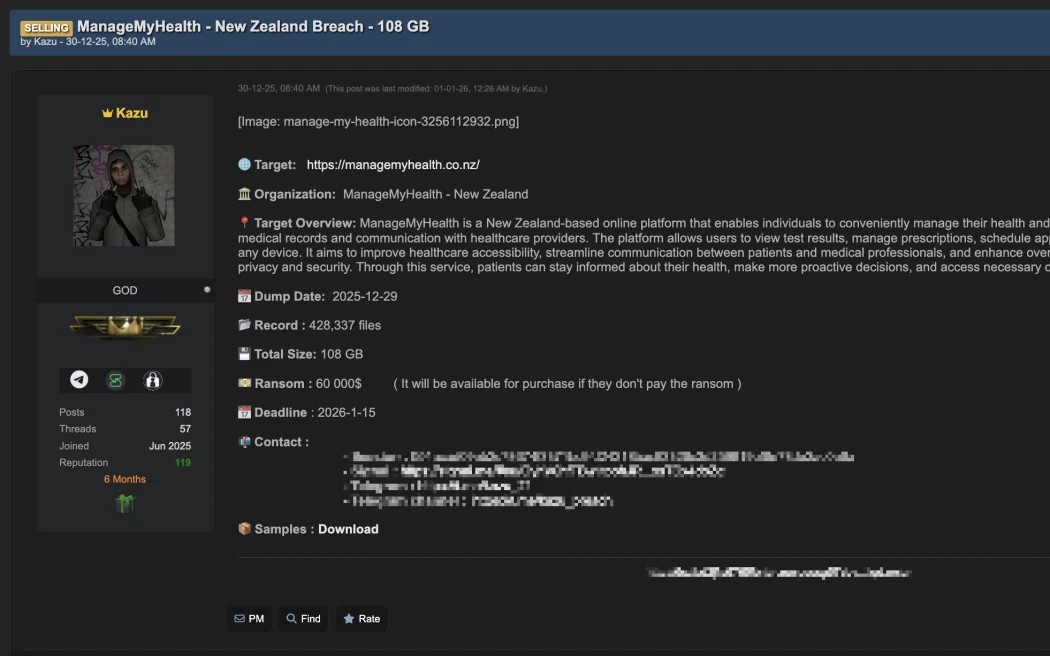Click the post timestamp 30-12-25, 08:40 AM
Image resolution: width=1050 pixels, height=656 pixels.
click(x=279, y=89)
